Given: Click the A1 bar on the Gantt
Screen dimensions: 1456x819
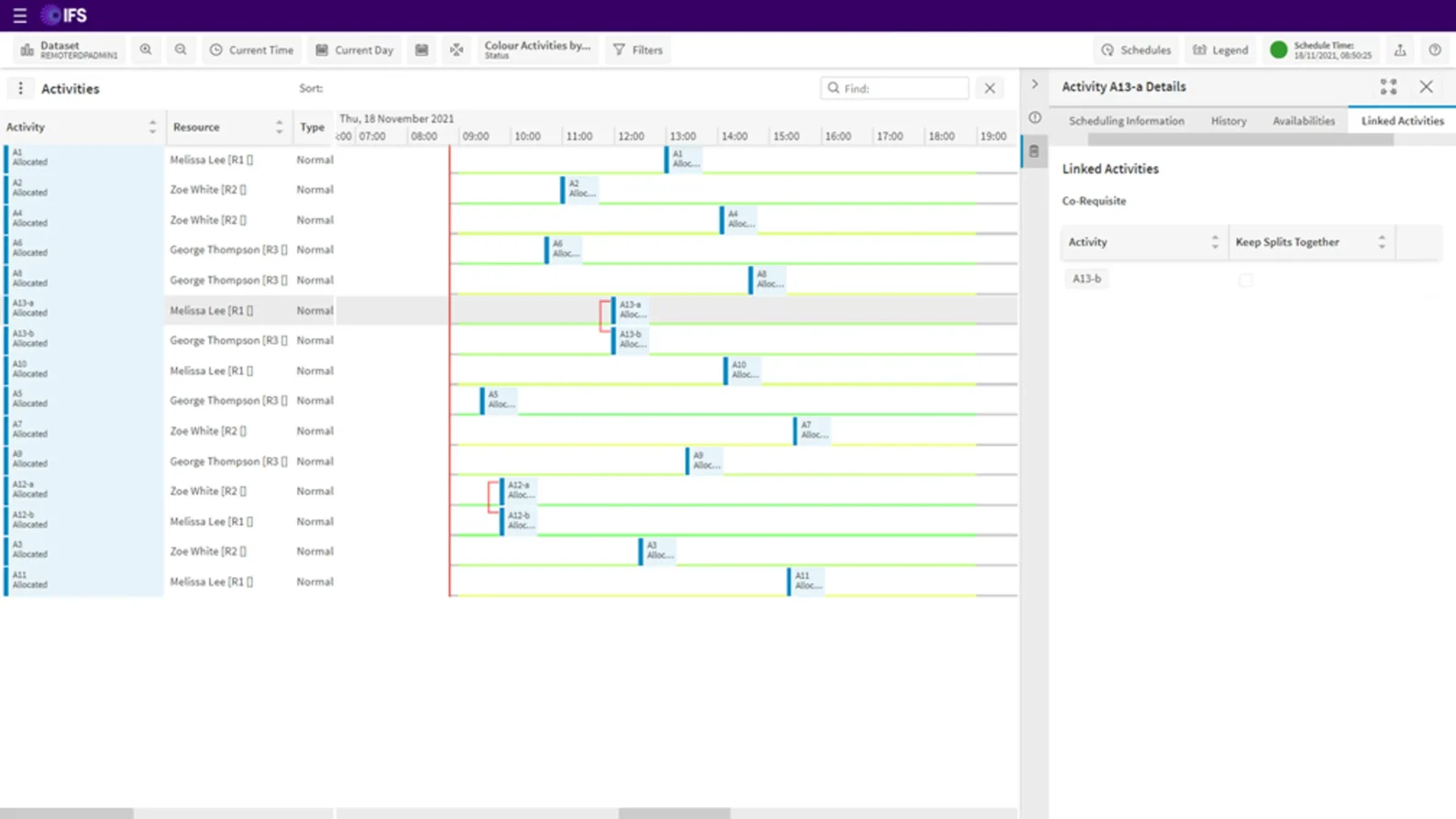Looking at the screenshot, I should pos(683,159).
